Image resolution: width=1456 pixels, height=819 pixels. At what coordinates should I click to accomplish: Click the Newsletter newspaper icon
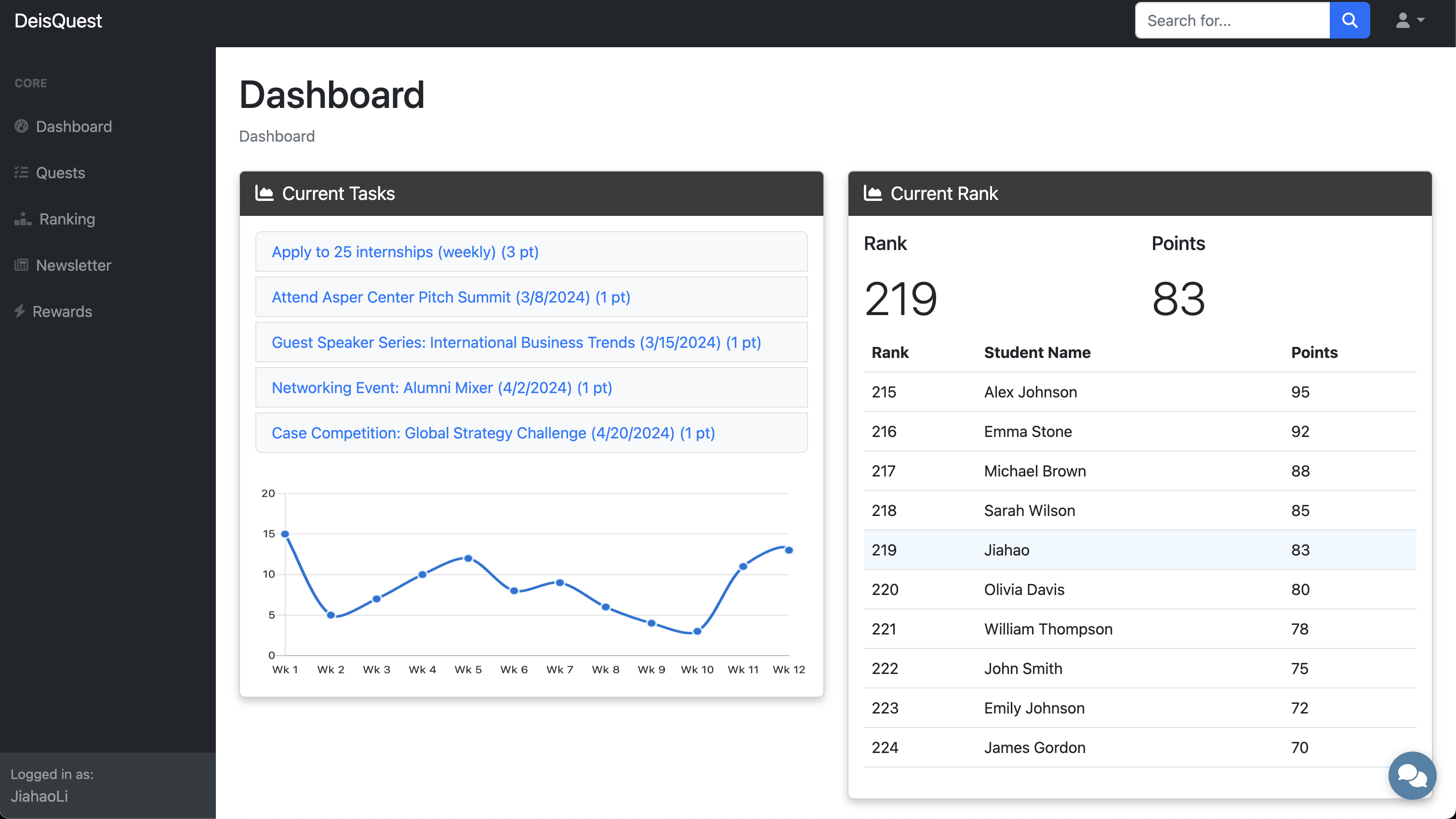pyautogui.click(x=22, y=265)
